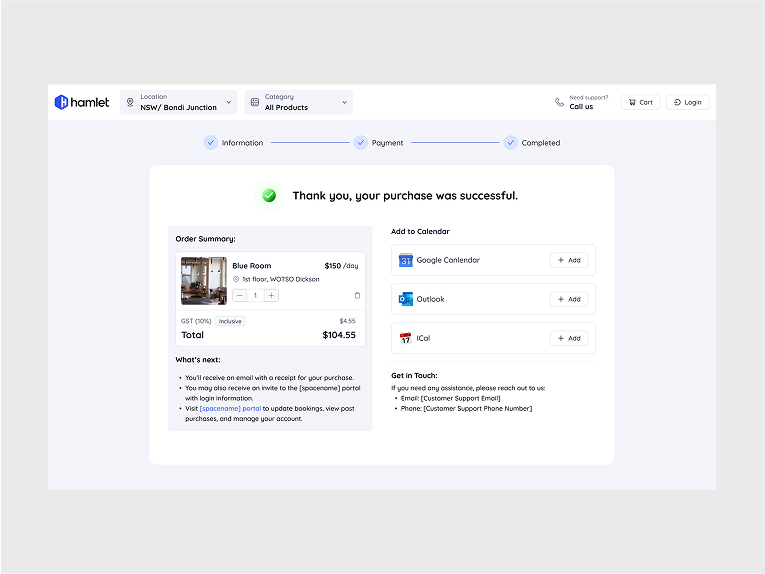Viewport: 765px width, 574px height.
Task: Click the Inclusive GST tag
Action: point(230,321)
